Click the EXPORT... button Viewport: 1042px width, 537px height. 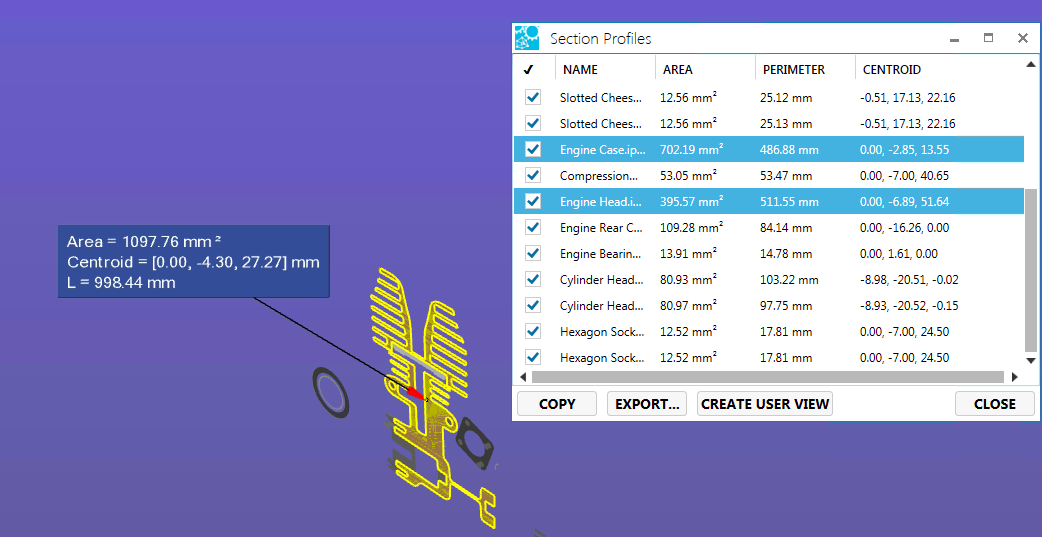coord(647,404)
